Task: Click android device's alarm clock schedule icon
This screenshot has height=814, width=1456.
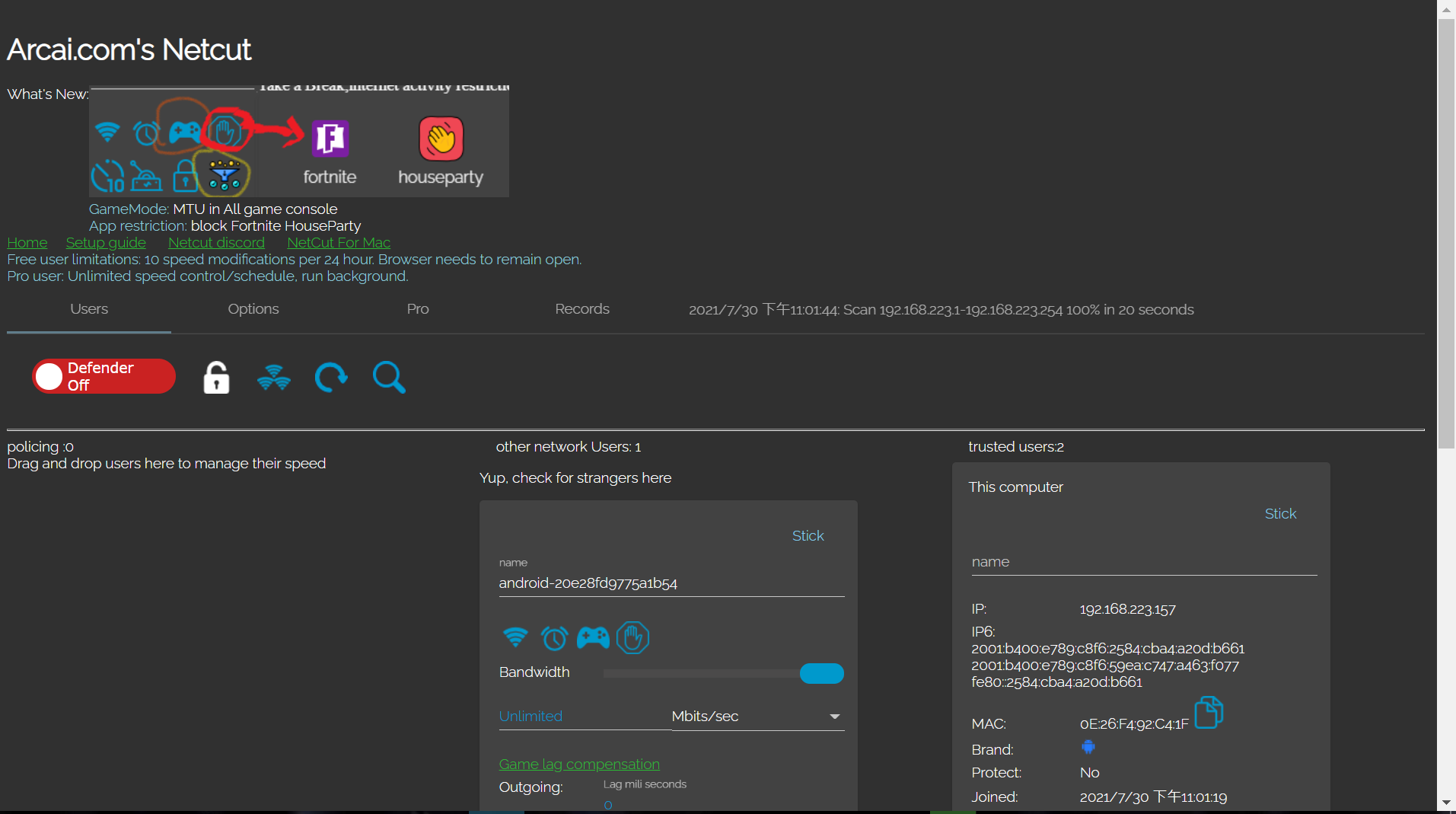Action: click(x=554, y=637)
